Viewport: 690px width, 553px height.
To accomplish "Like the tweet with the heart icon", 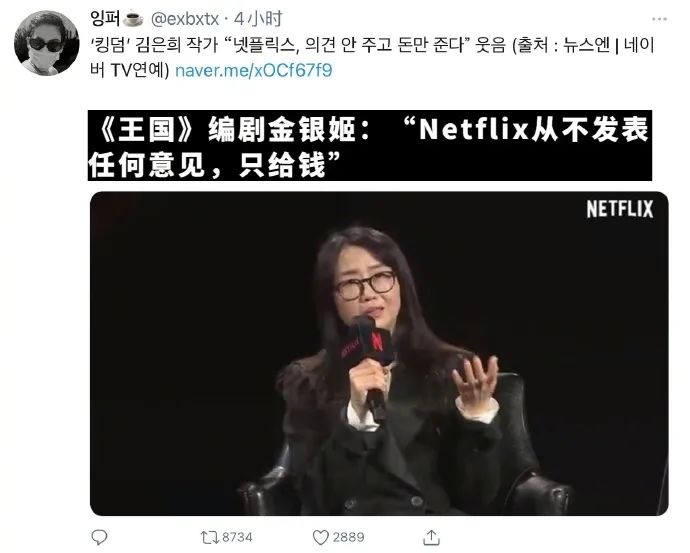I will (320, 537).
